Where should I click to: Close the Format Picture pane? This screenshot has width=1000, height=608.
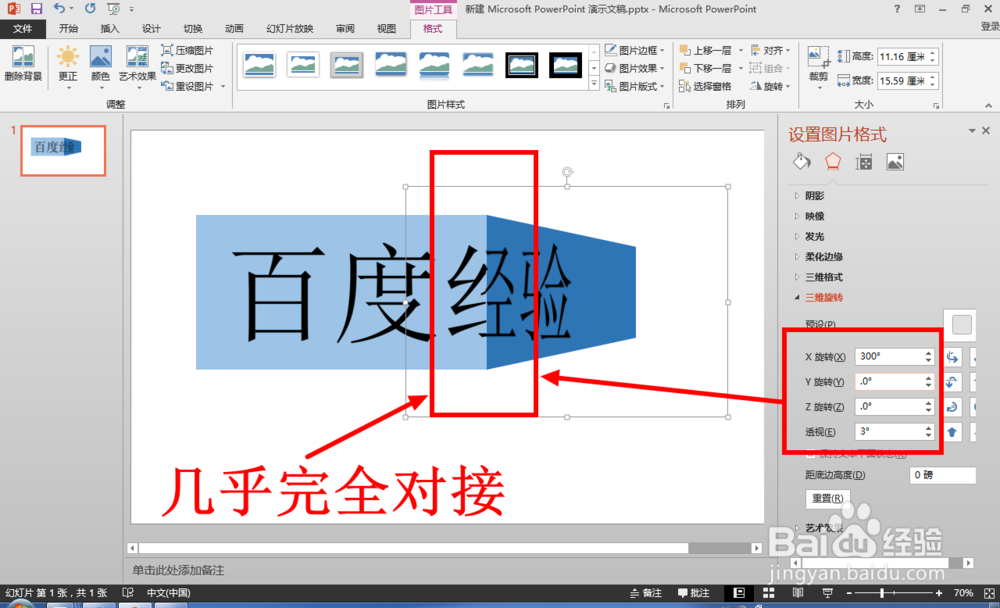pos(986,131)
